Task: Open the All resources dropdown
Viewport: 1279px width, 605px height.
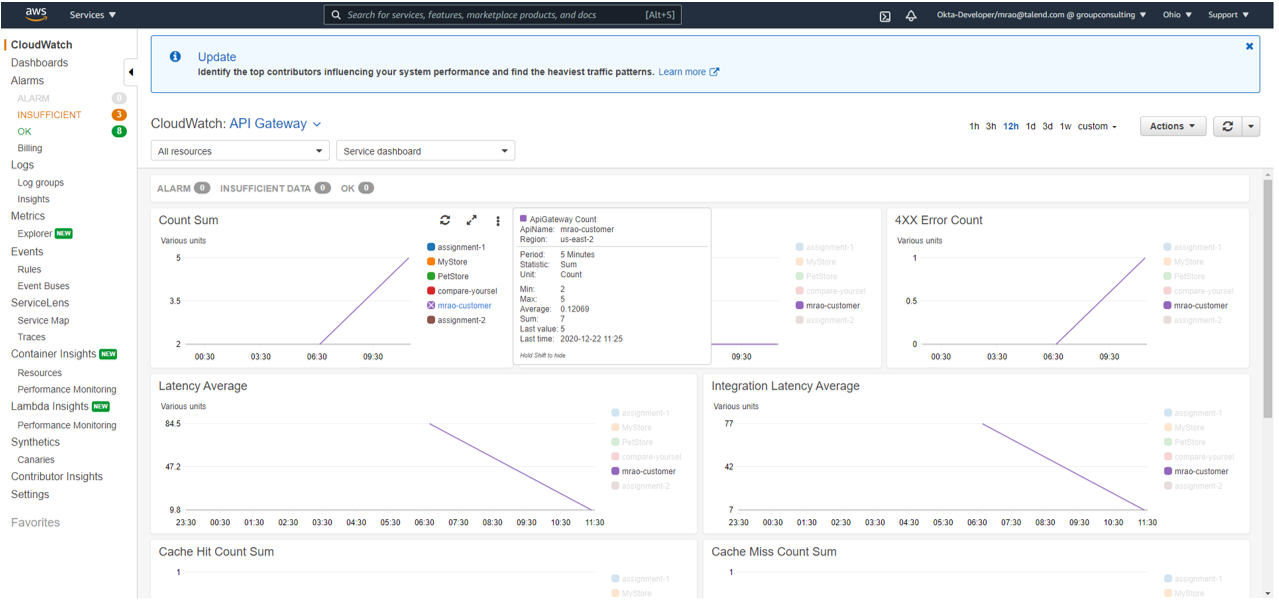Action: coord(239,150)
